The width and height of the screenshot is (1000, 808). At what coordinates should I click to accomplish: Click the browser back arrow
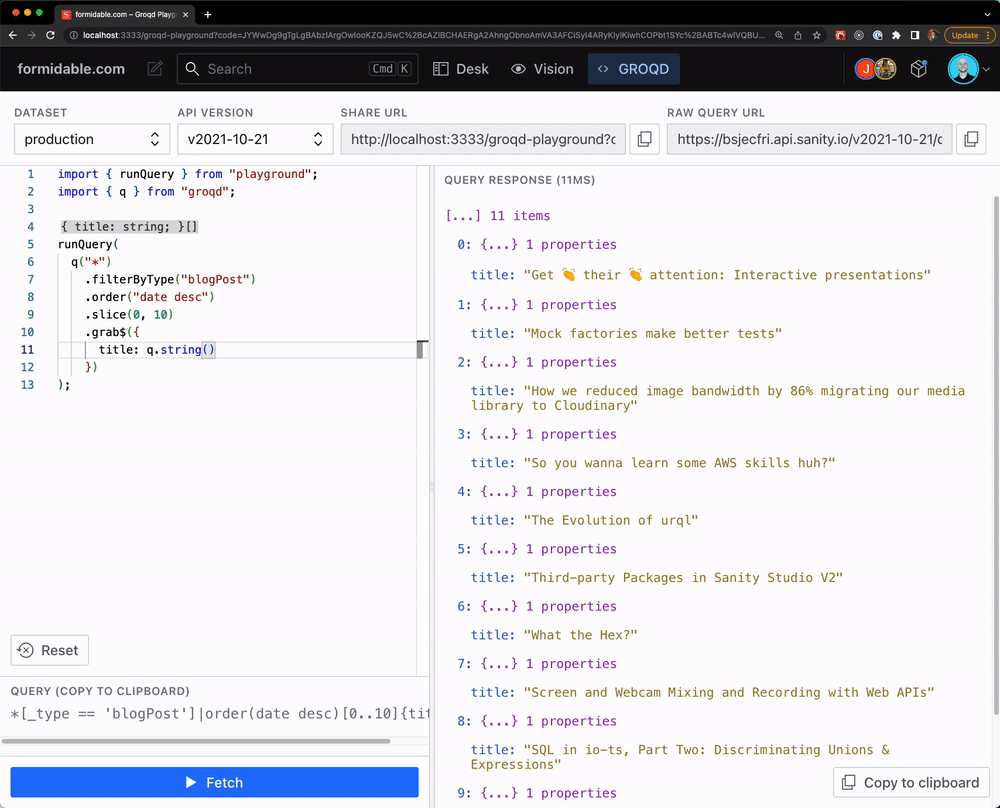tap(13, 35)
